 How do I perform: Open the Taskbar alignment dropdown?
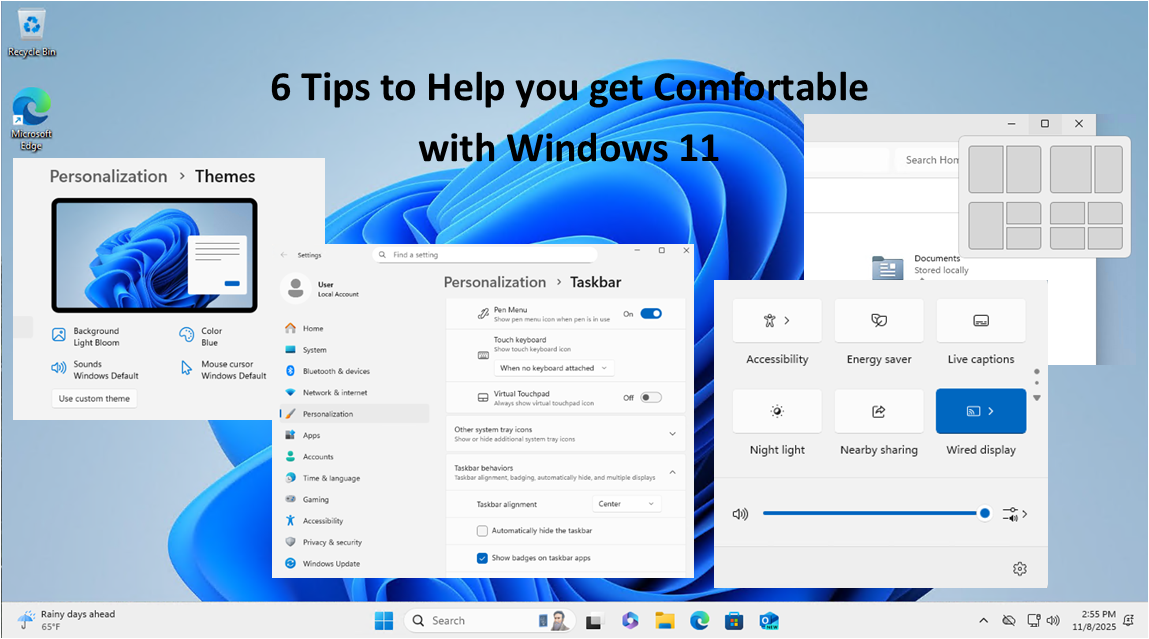pyautogui.click(x=626, y=503)
